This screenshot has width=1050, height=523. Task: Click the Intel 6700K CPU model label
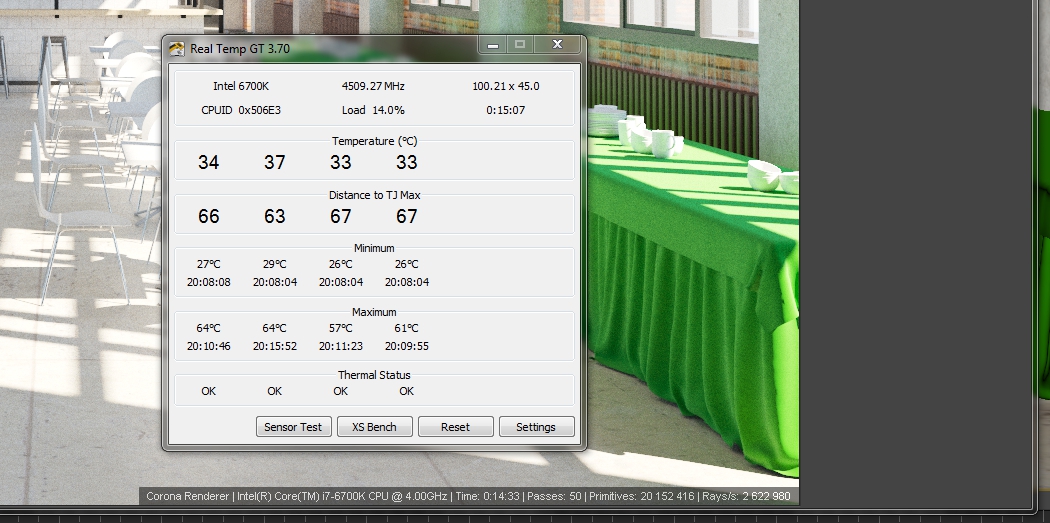pyautogui.click(x=241, y=86)
